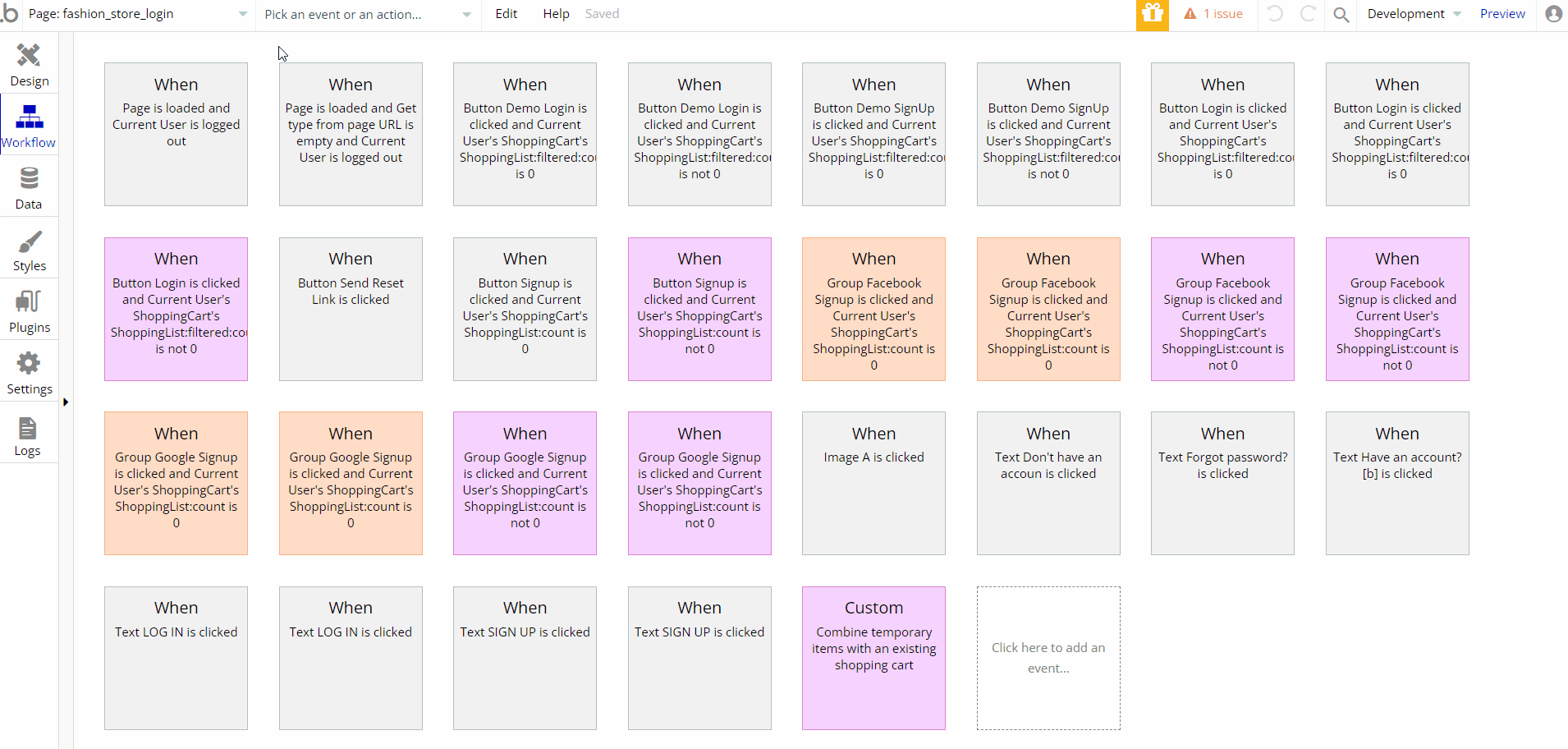Open the user account avatar icon
Image resolution: width=1568 pixels, height=749 pixels.
click(1553, 14)
